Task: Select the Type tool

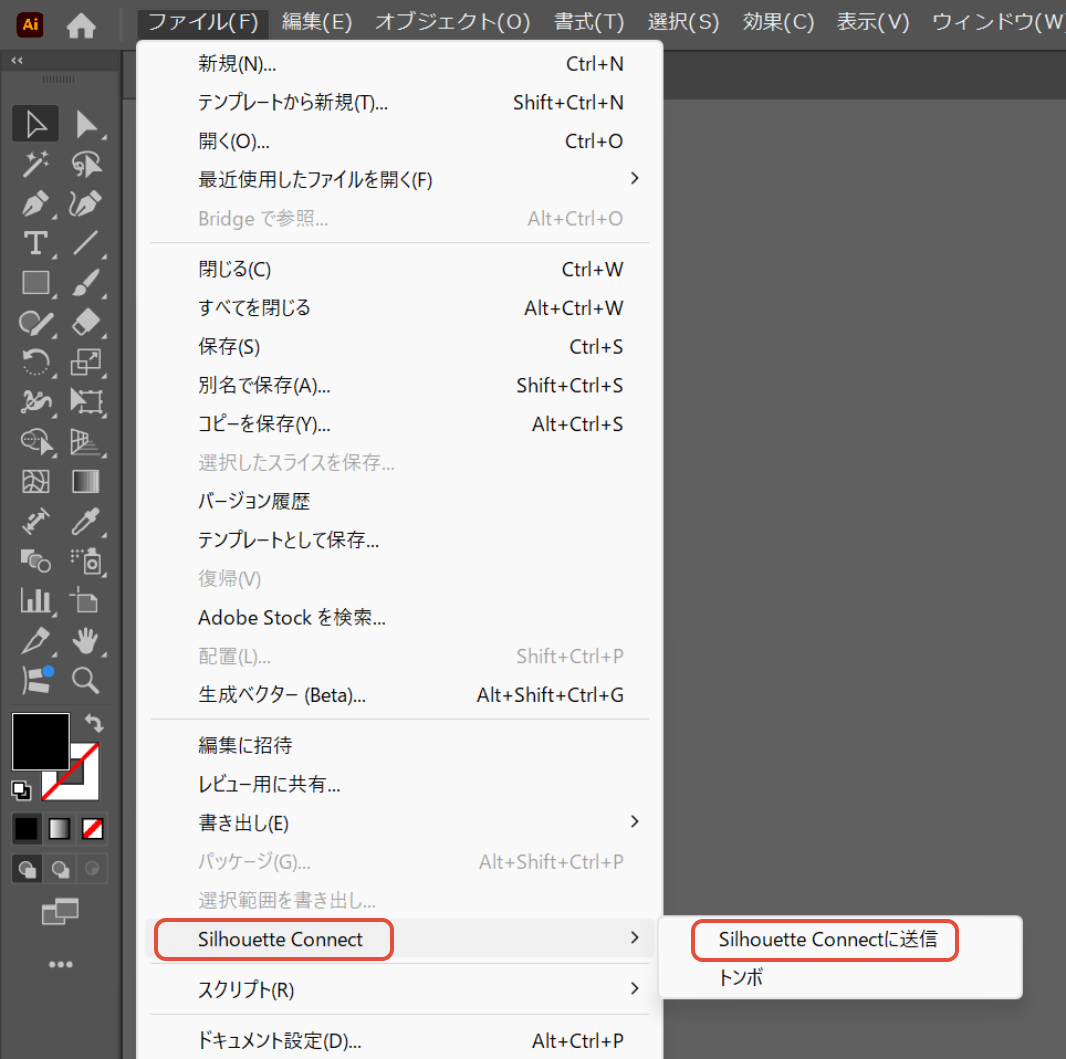Action: tap(35, 243)
